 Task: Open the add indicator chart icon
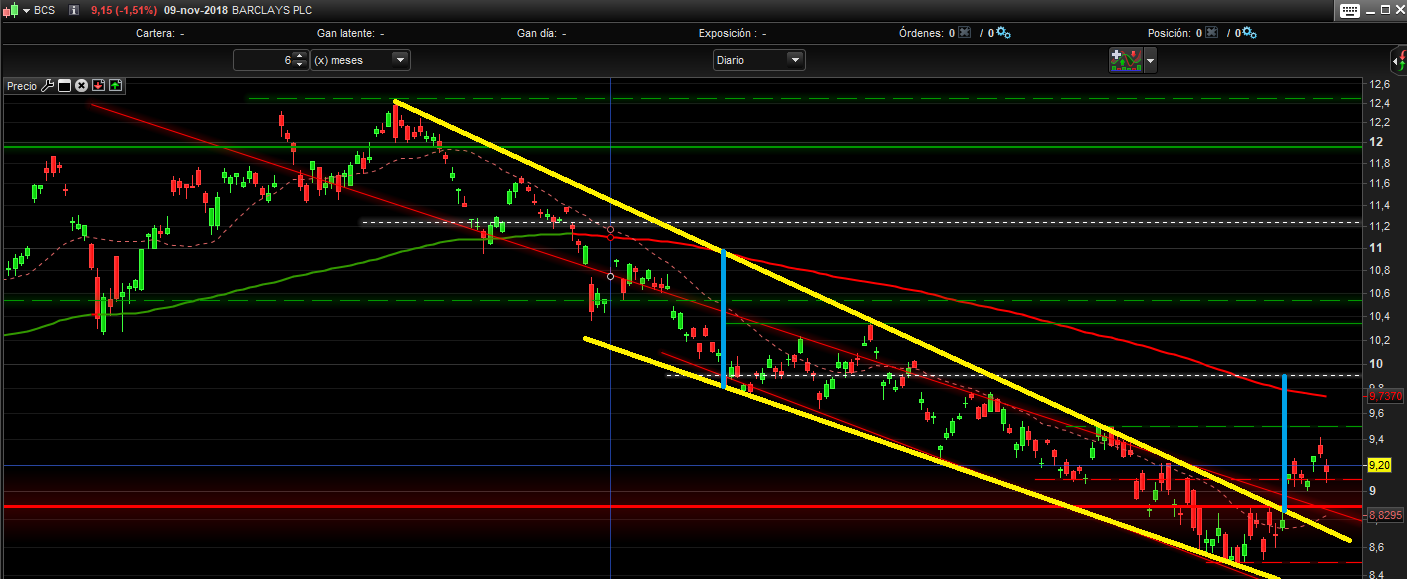tap(1125, 60)
